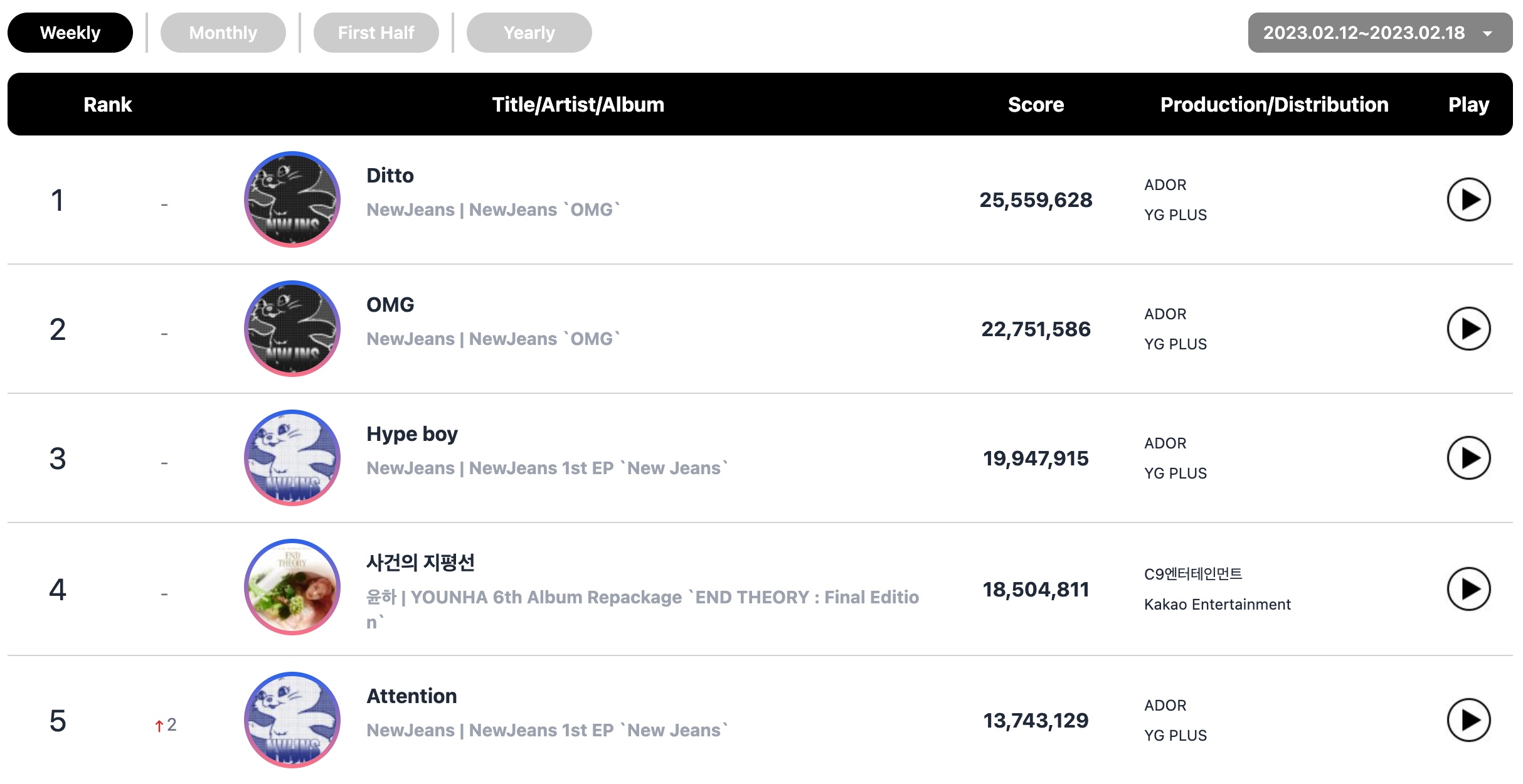Image resolution: width=1523 pixels, height=784 pixels.
Task: Click the Score column header
Action: (1036, 104)
